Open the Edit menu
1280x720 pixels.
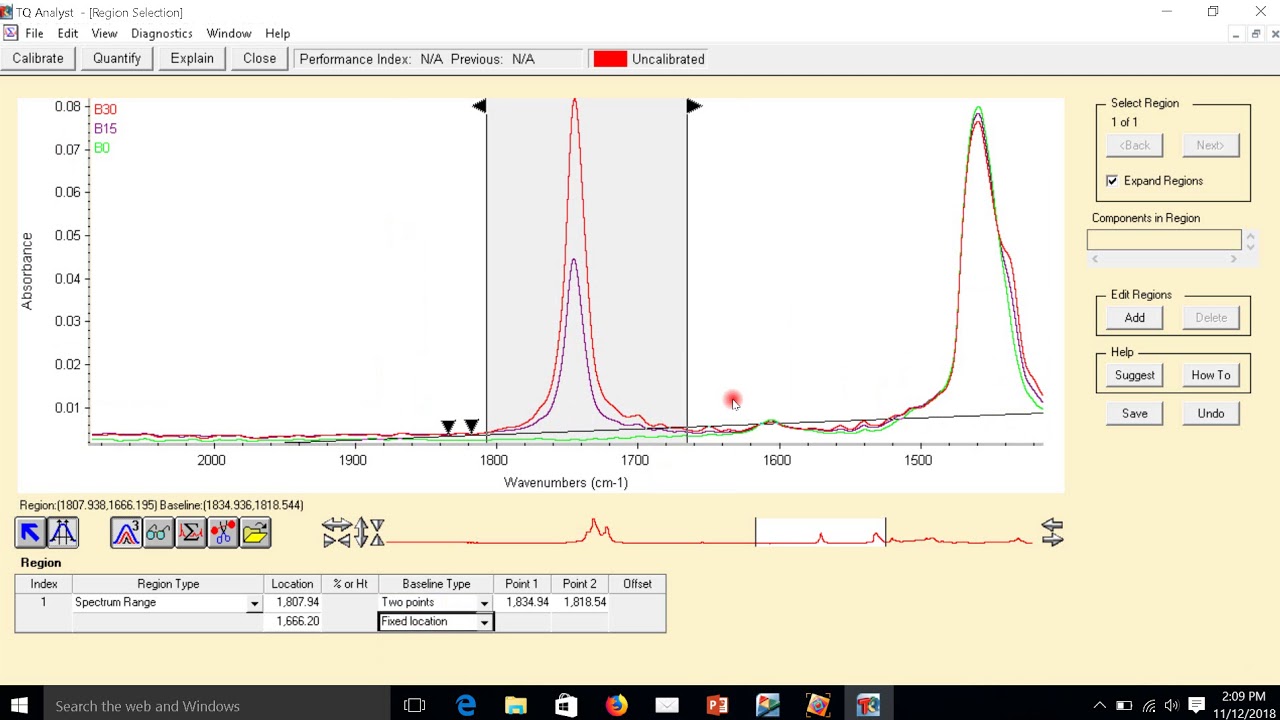point(67,33)
